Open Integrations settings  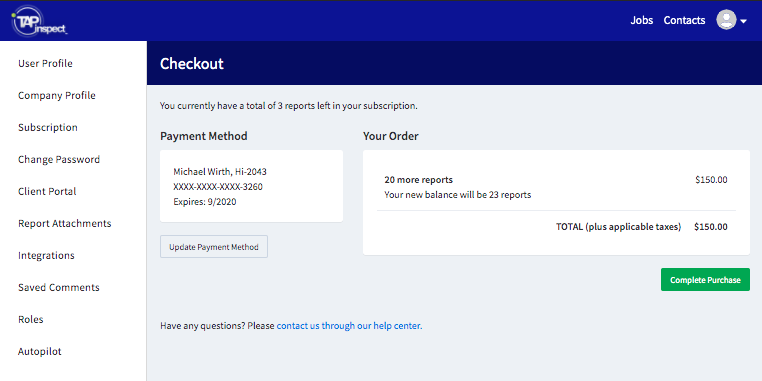tap(46, 256)
